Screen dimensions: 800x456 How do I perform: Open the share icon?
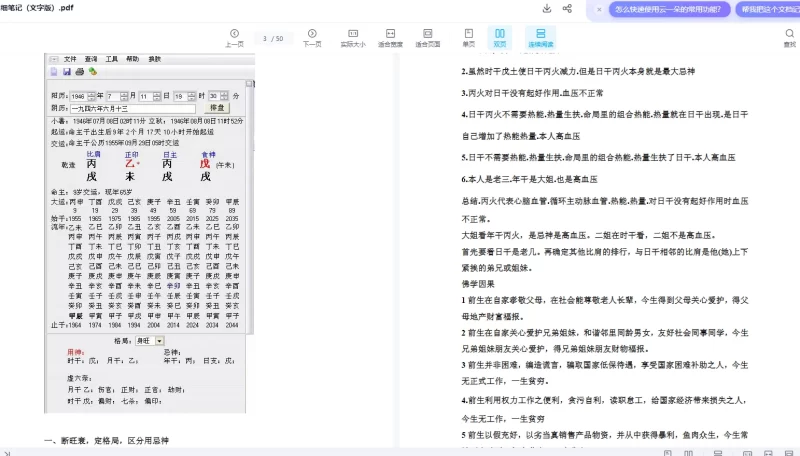coord(568,9)
